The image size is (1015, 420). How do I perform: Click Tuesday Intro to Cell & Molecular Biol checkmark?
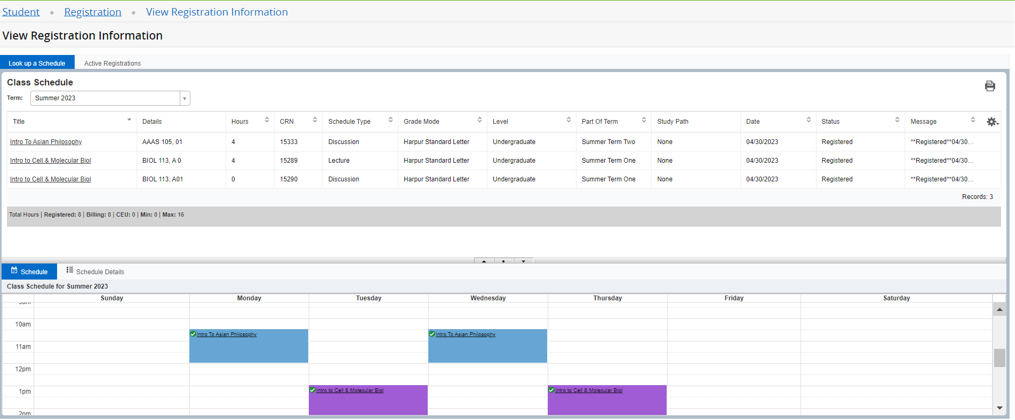point(313,390)
